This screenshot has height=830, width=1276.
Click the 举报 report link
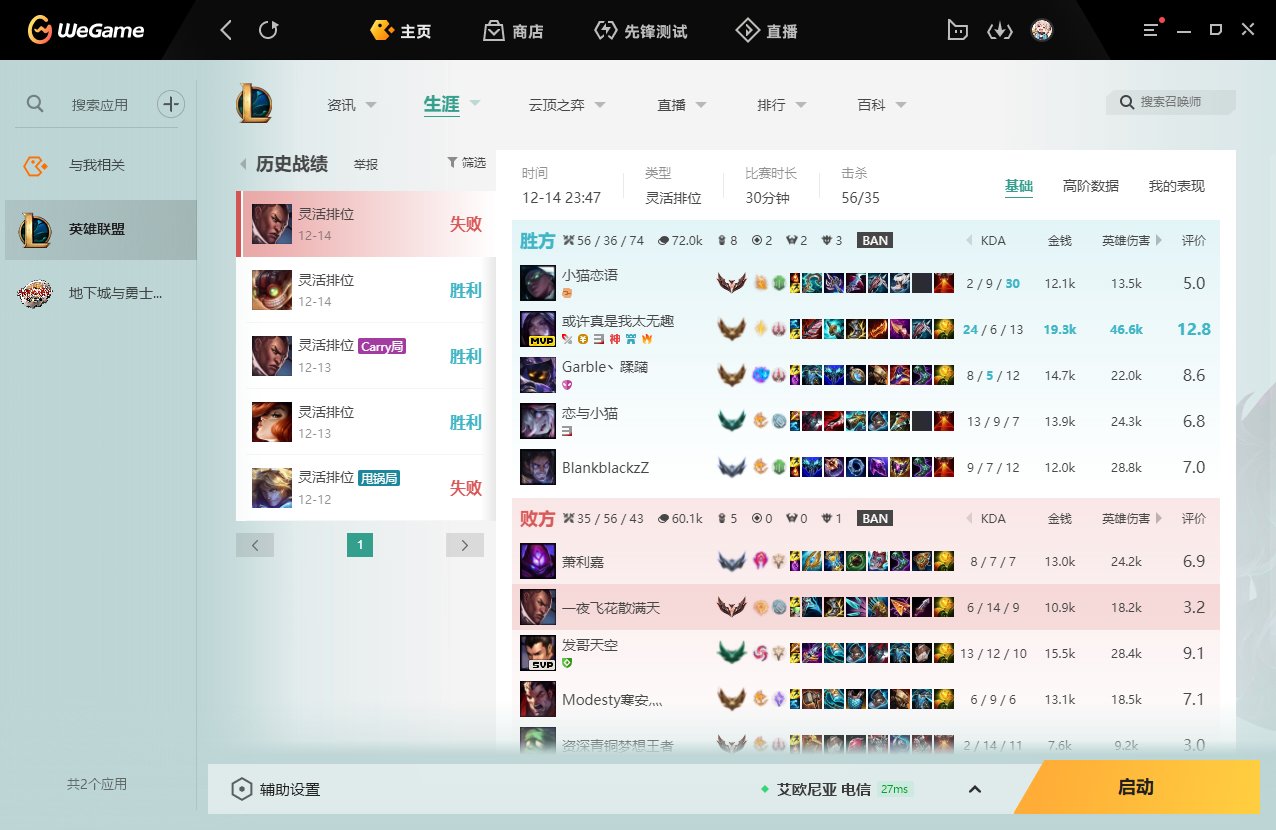click(366, 164)
